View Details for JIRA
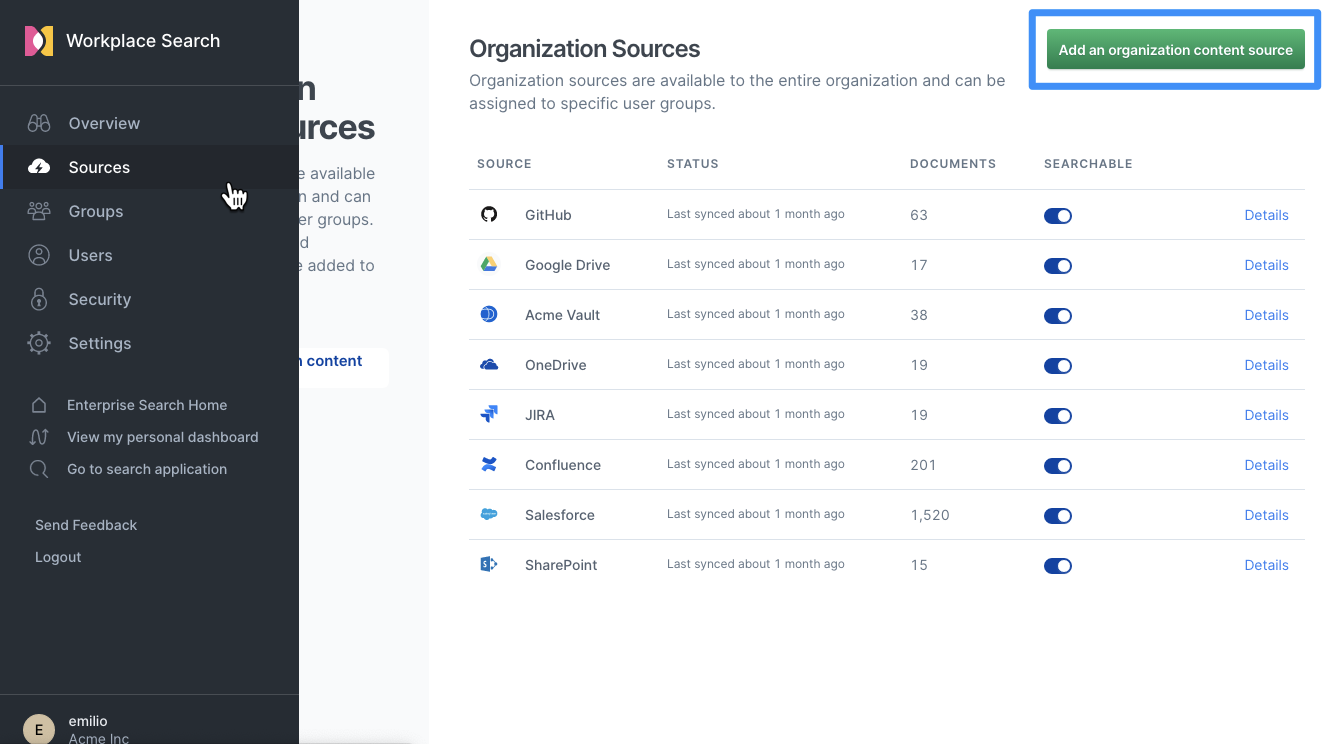Image resolution: width=1343 pixels, height=744 pixels. click(1266, 415)
